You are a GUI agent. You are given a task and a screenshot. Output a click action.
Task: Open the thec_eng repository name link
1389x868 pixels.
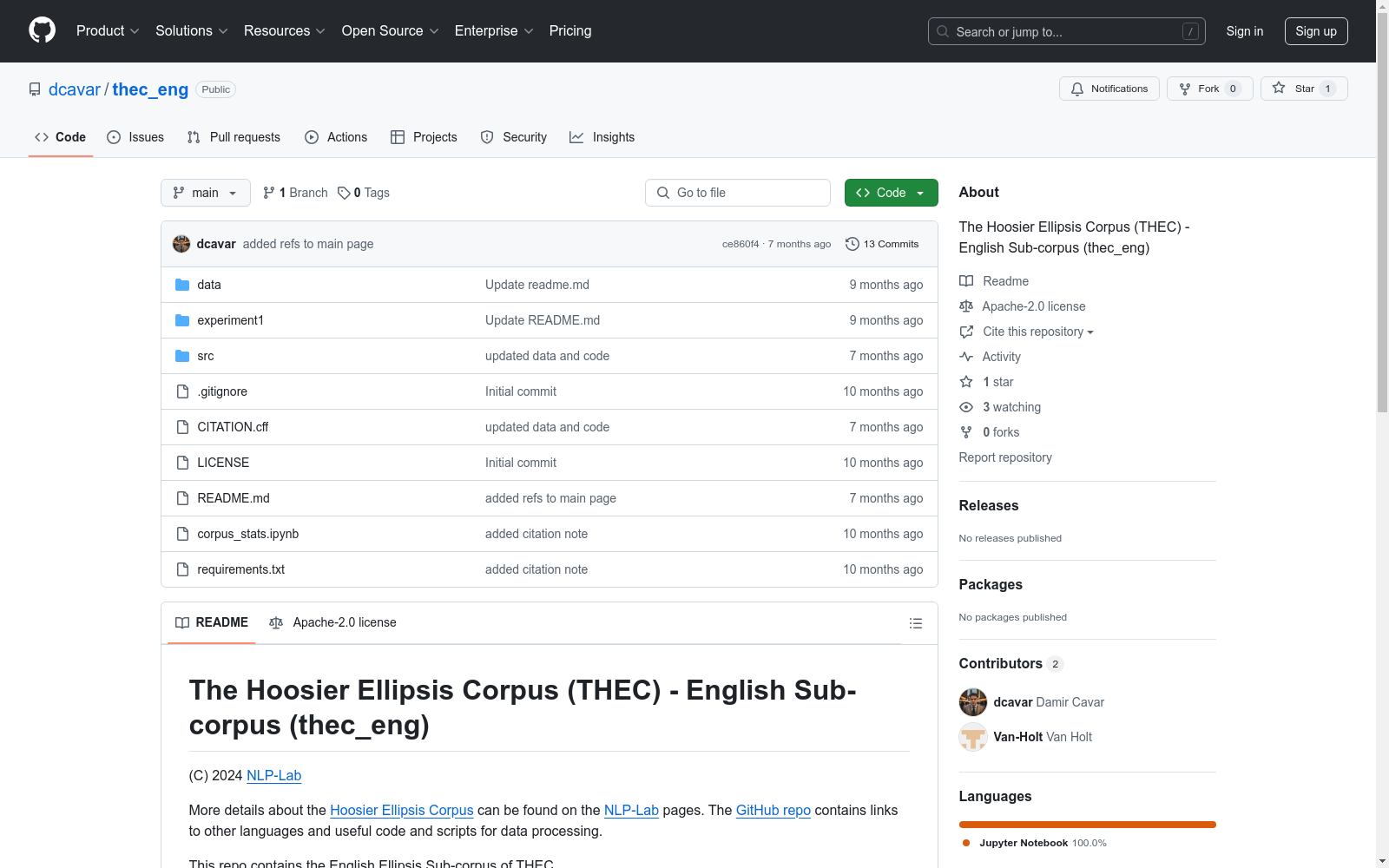pyautogui.click(x=150, y=89)
